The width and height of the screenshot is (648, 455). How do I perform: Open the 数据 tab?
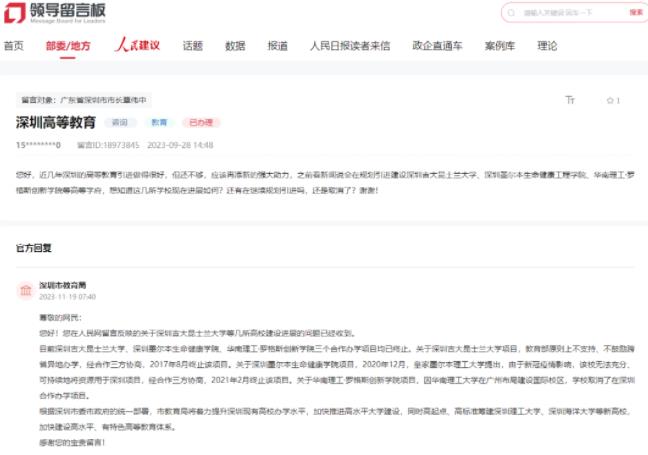pos(235,46)
